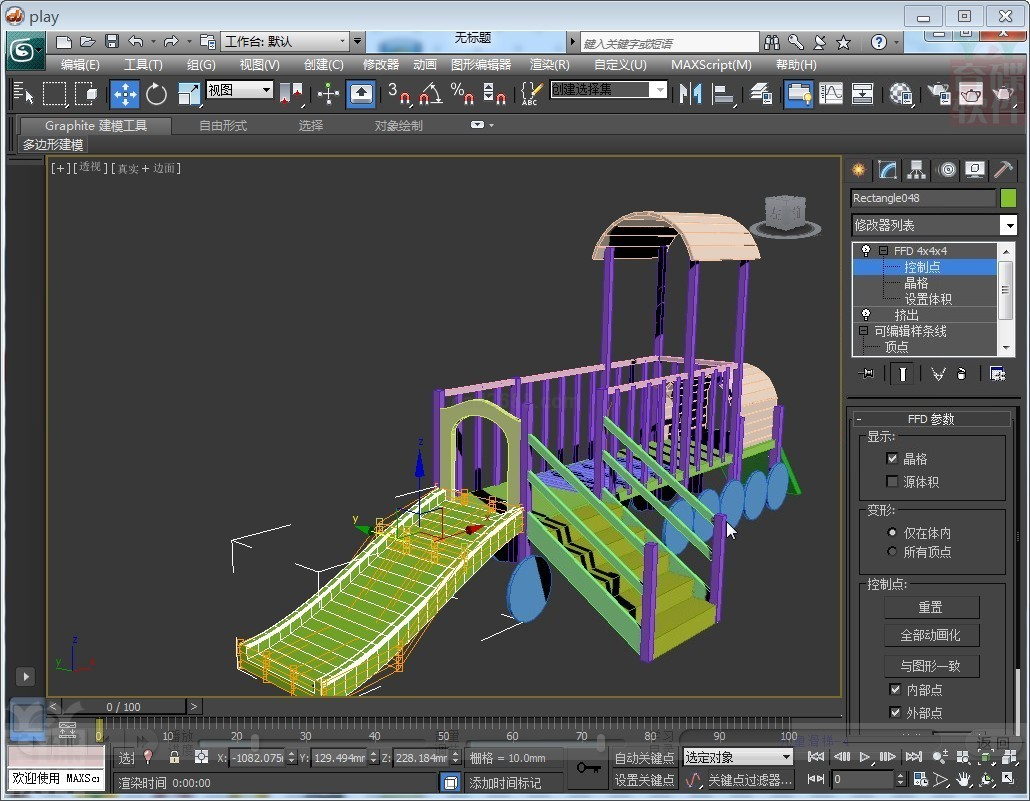Click the Pin Stack icon
This screenshot has width=1030, height=801.
tap(867, 373)
